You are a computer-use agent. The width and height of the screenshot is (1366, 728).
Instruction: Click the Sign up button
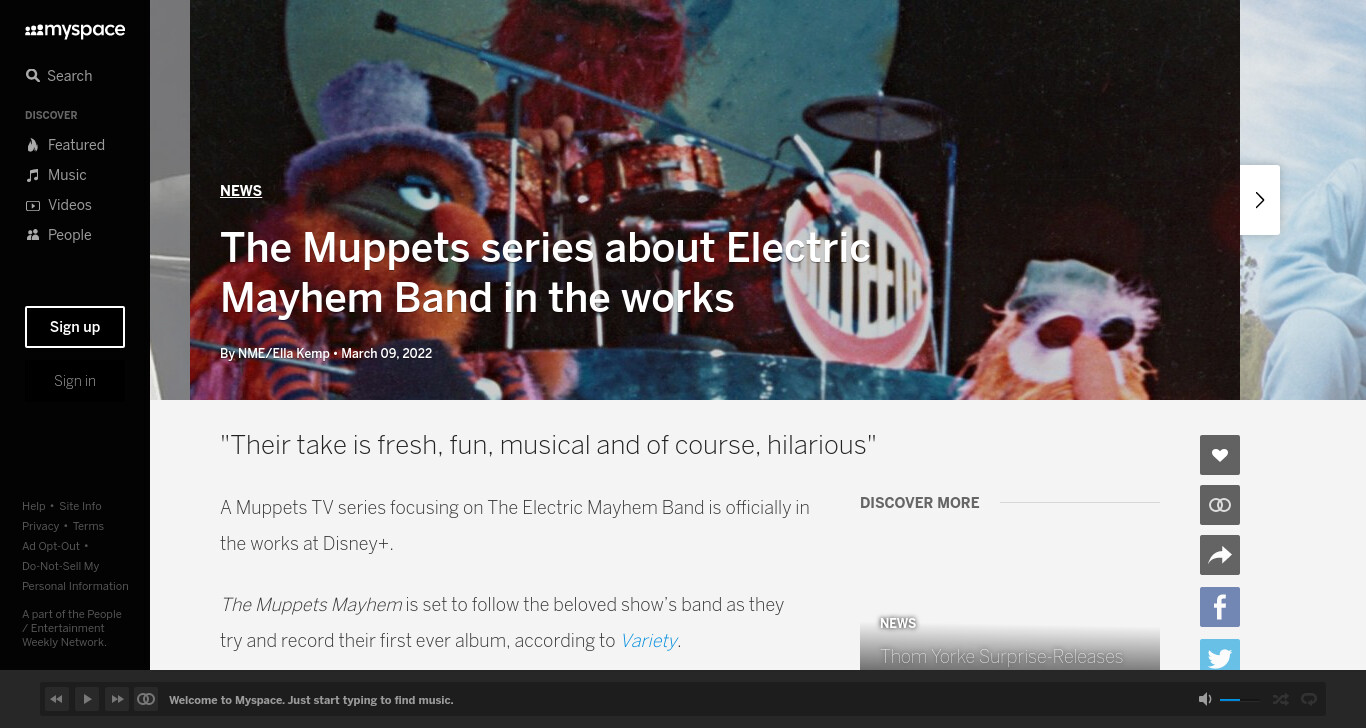tap(75, 327)
